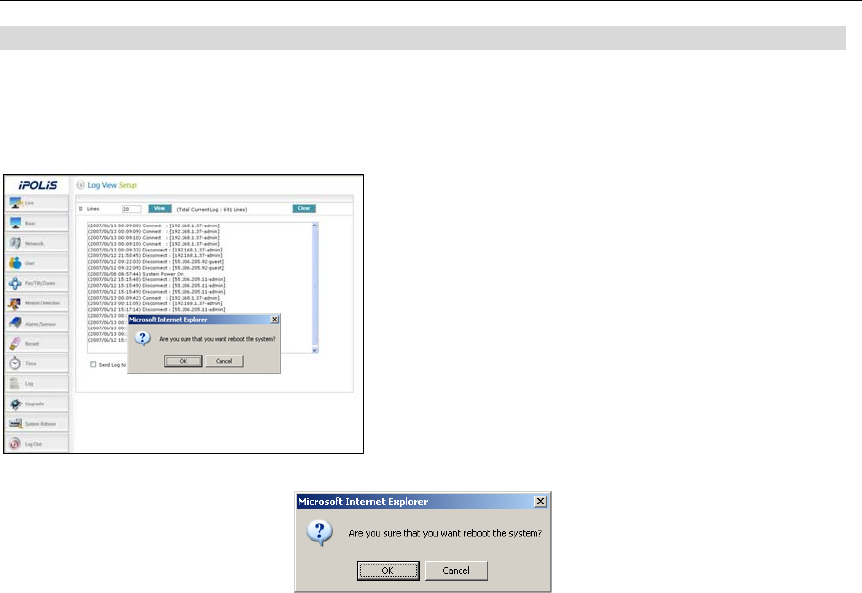This screenshot has width=862, height=593.
Task: Click the reboot question text in small dialog
Action: pos(217,339)
